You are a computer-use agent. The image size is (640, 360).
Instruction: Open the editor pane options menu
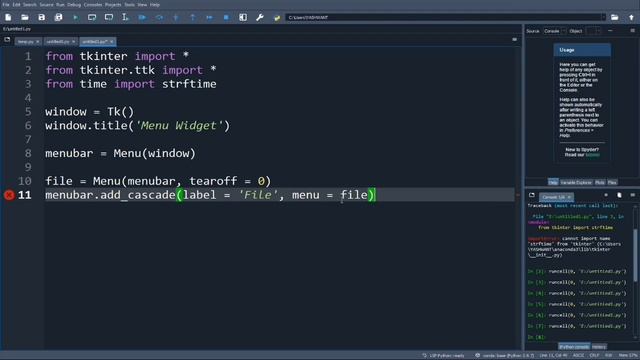pyautogui.click(x=514, y=40)
